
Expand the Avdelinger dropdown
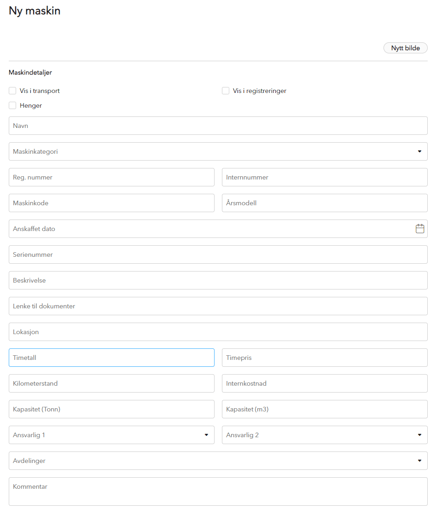tap(218, 461)
